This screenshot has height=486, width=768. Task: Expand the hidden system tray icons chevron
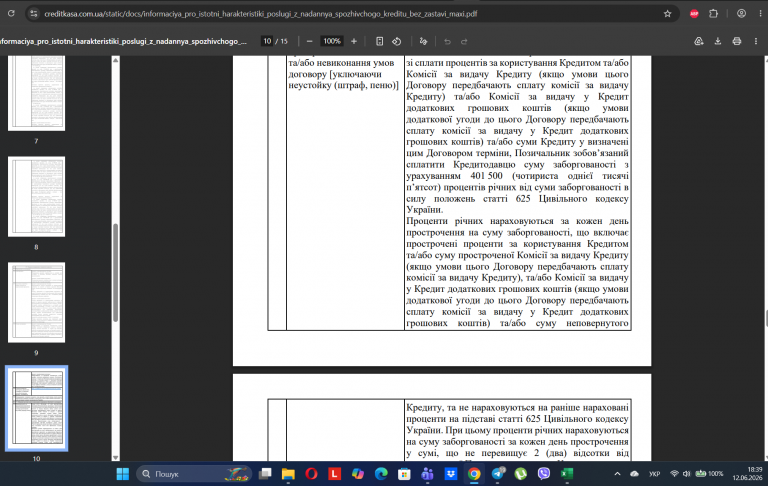click(617, 474)
